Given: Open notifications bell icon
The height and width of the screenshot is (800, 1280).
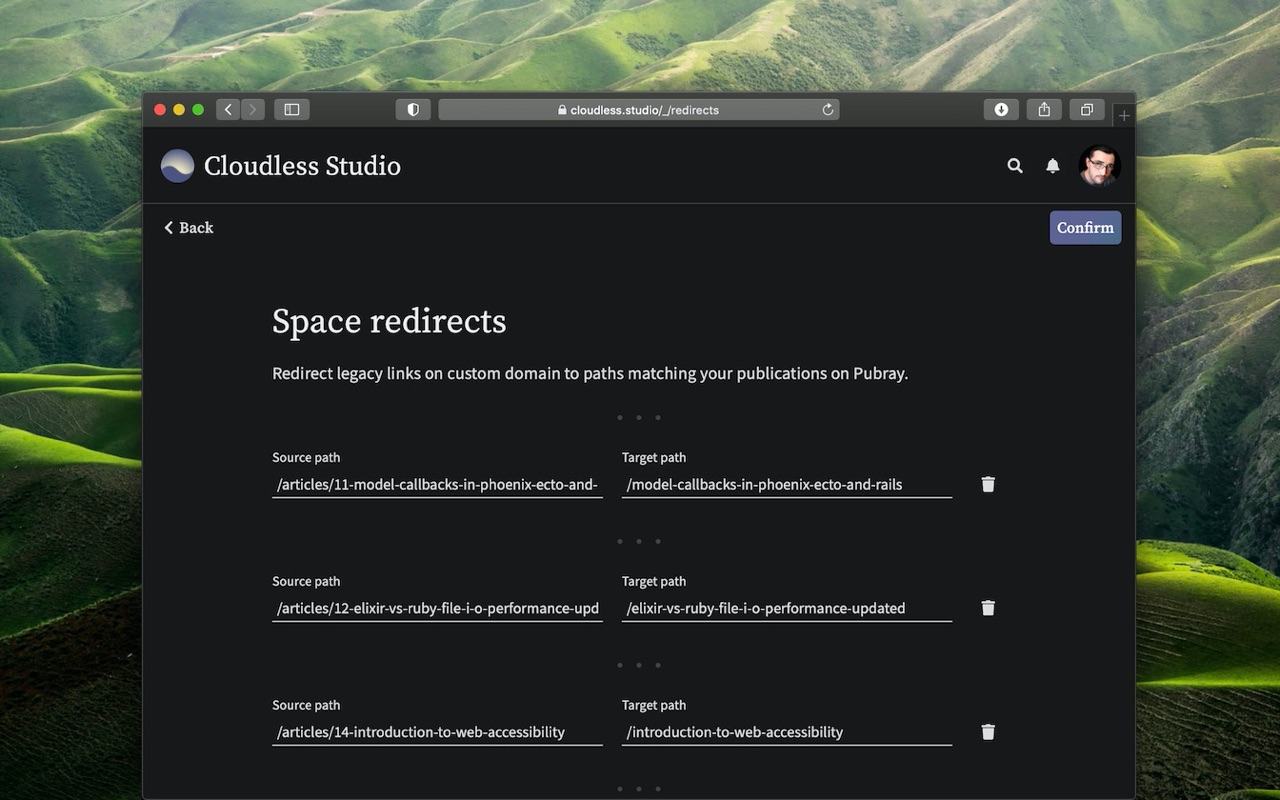Looking at the screenshot, I should (1053, 166).
